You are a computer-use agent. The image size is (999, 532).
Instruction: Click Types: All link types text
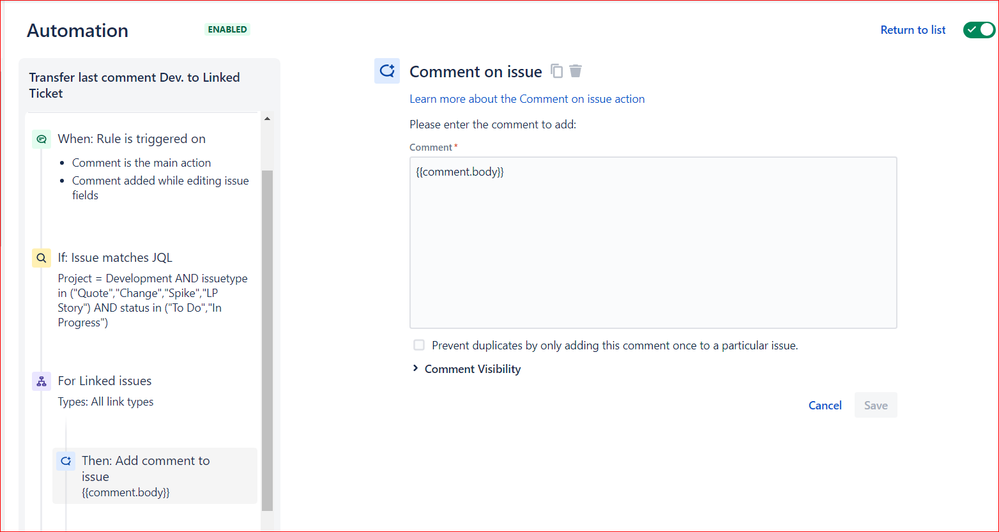[x=105, y=402]
